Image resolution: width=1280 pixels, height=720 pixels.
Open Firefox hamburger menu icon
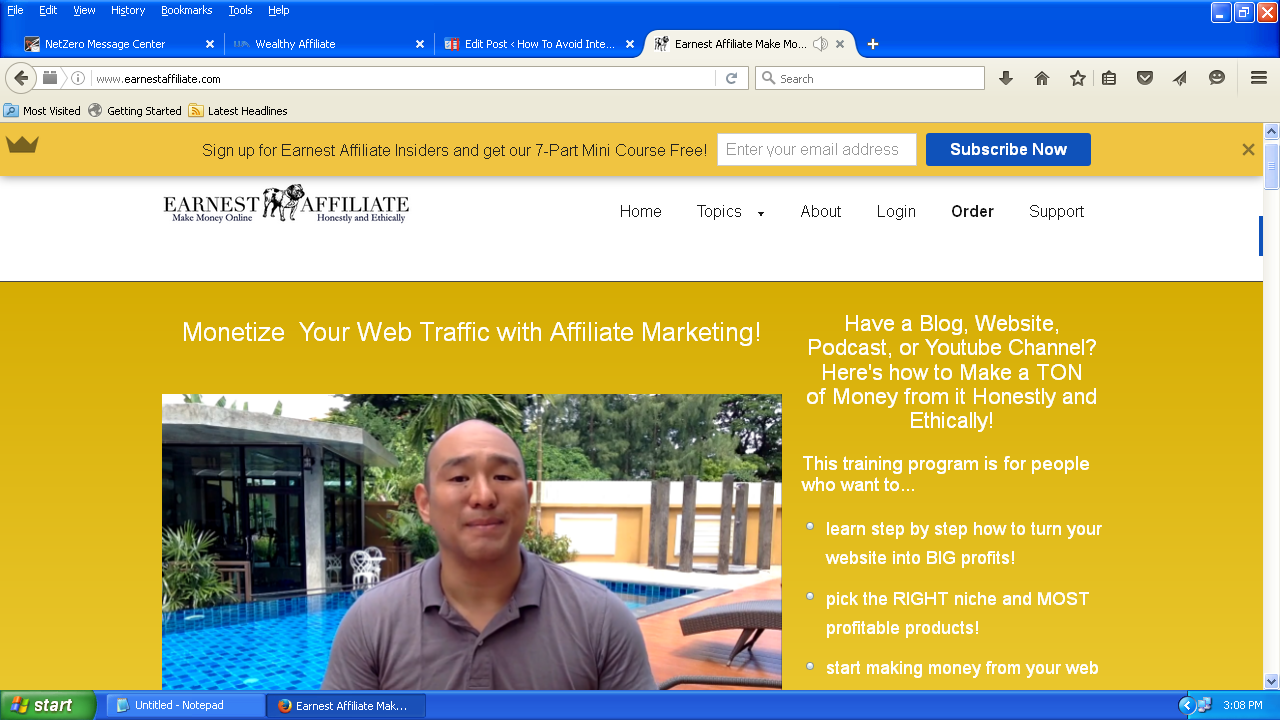click(x=1259, y=78)
